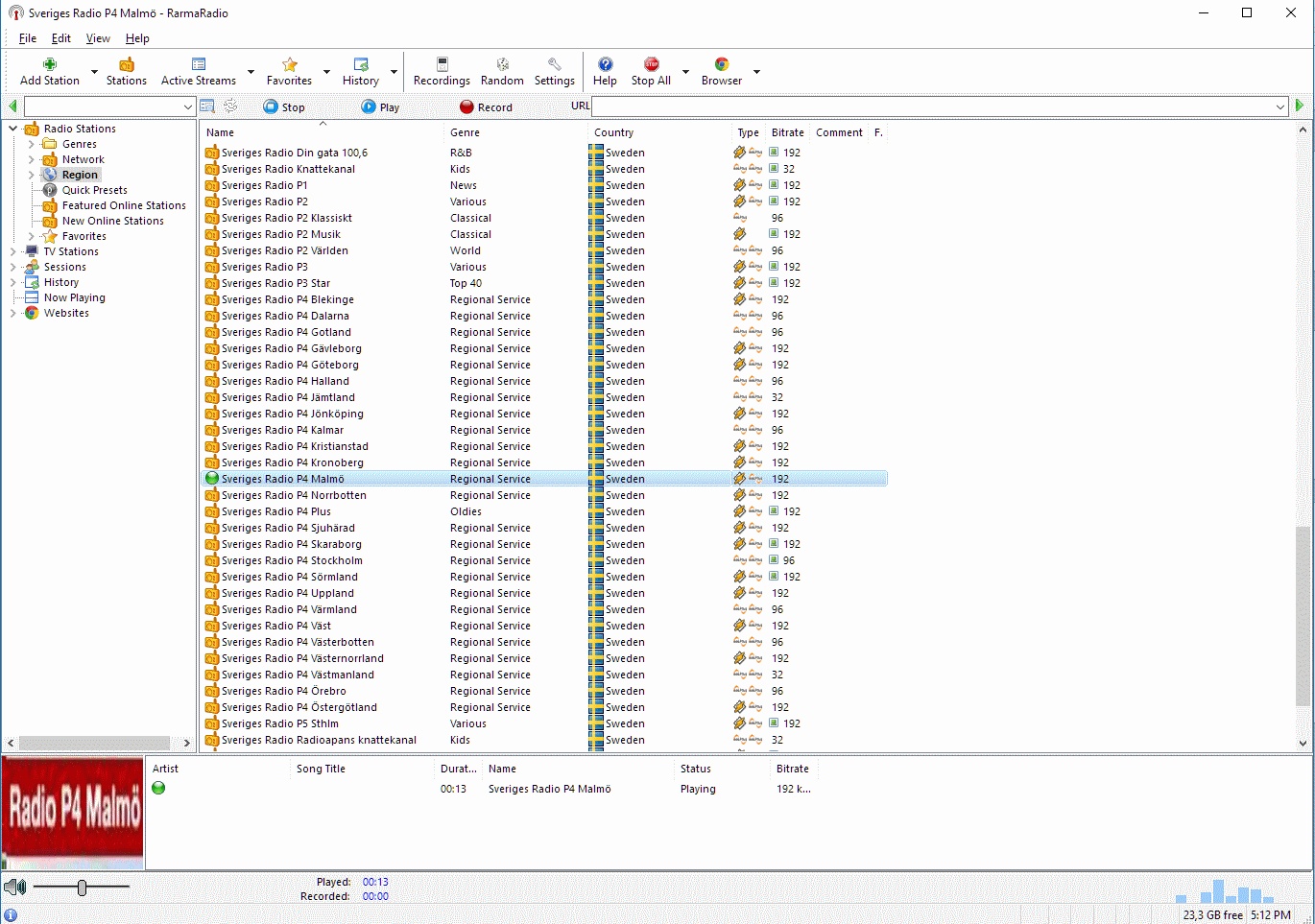Screen dimensions: 1315x924
Task: Open the Recordings toolbar icon
Action: [442, 64]
